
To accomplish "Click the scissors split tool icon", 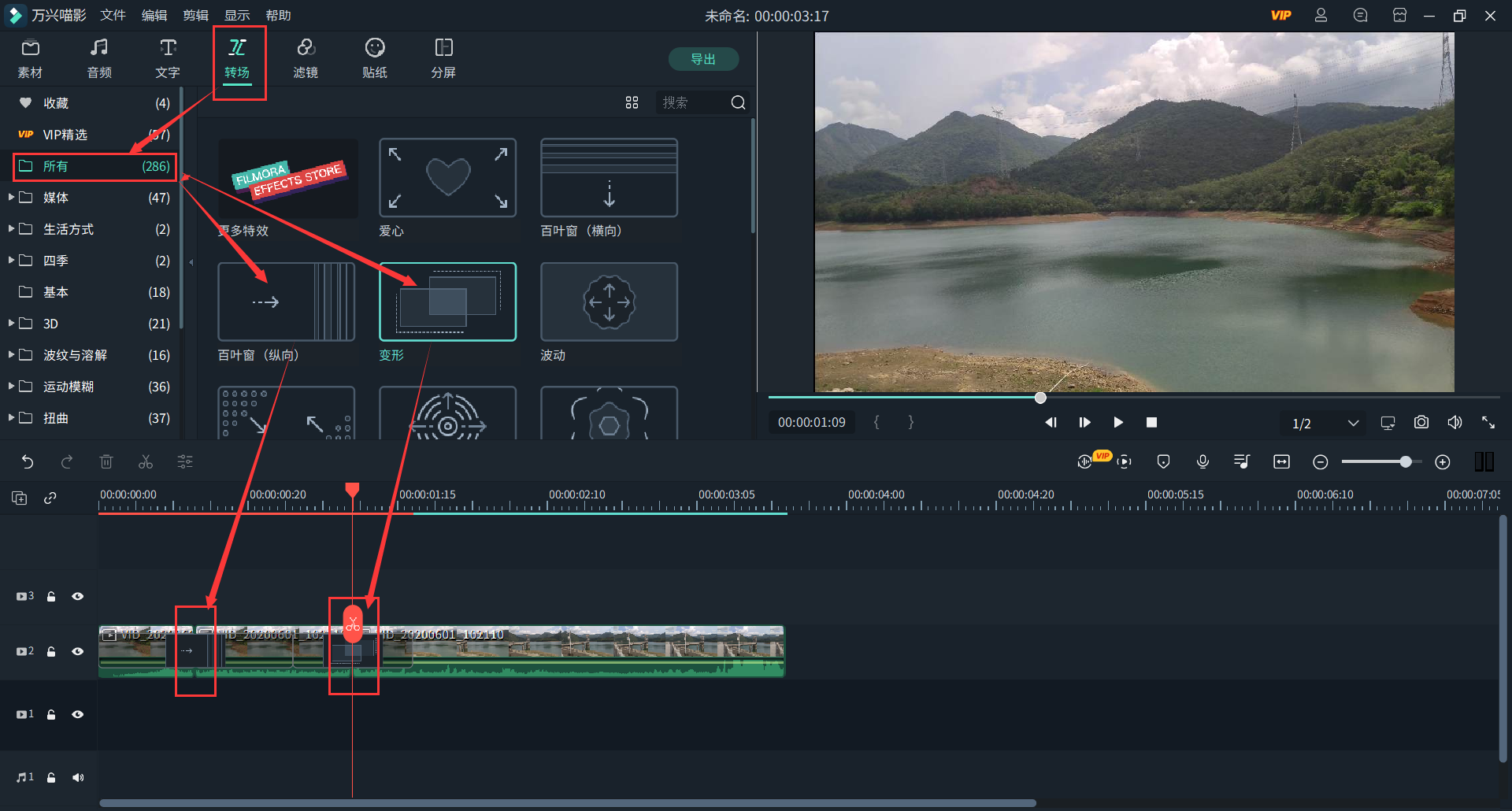I will 146,462.
